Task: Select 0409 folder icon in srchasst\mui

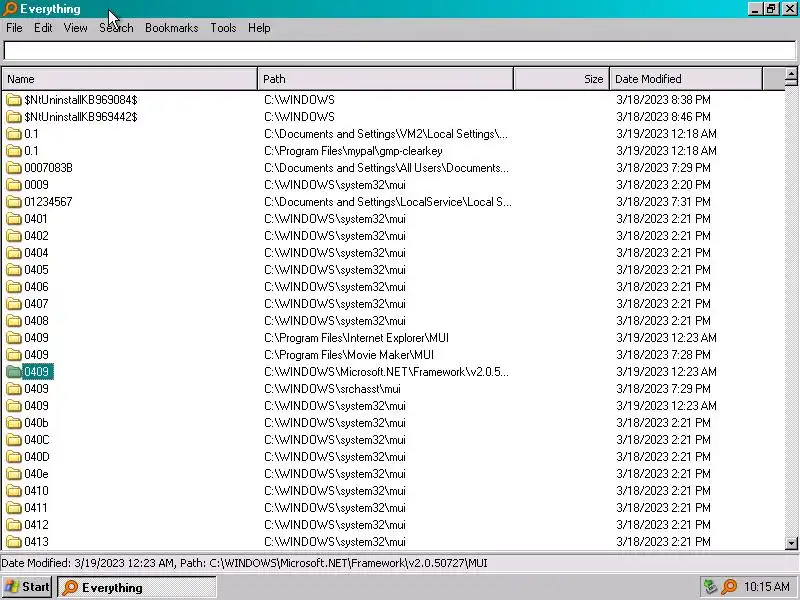Action: tap(14, 389)
